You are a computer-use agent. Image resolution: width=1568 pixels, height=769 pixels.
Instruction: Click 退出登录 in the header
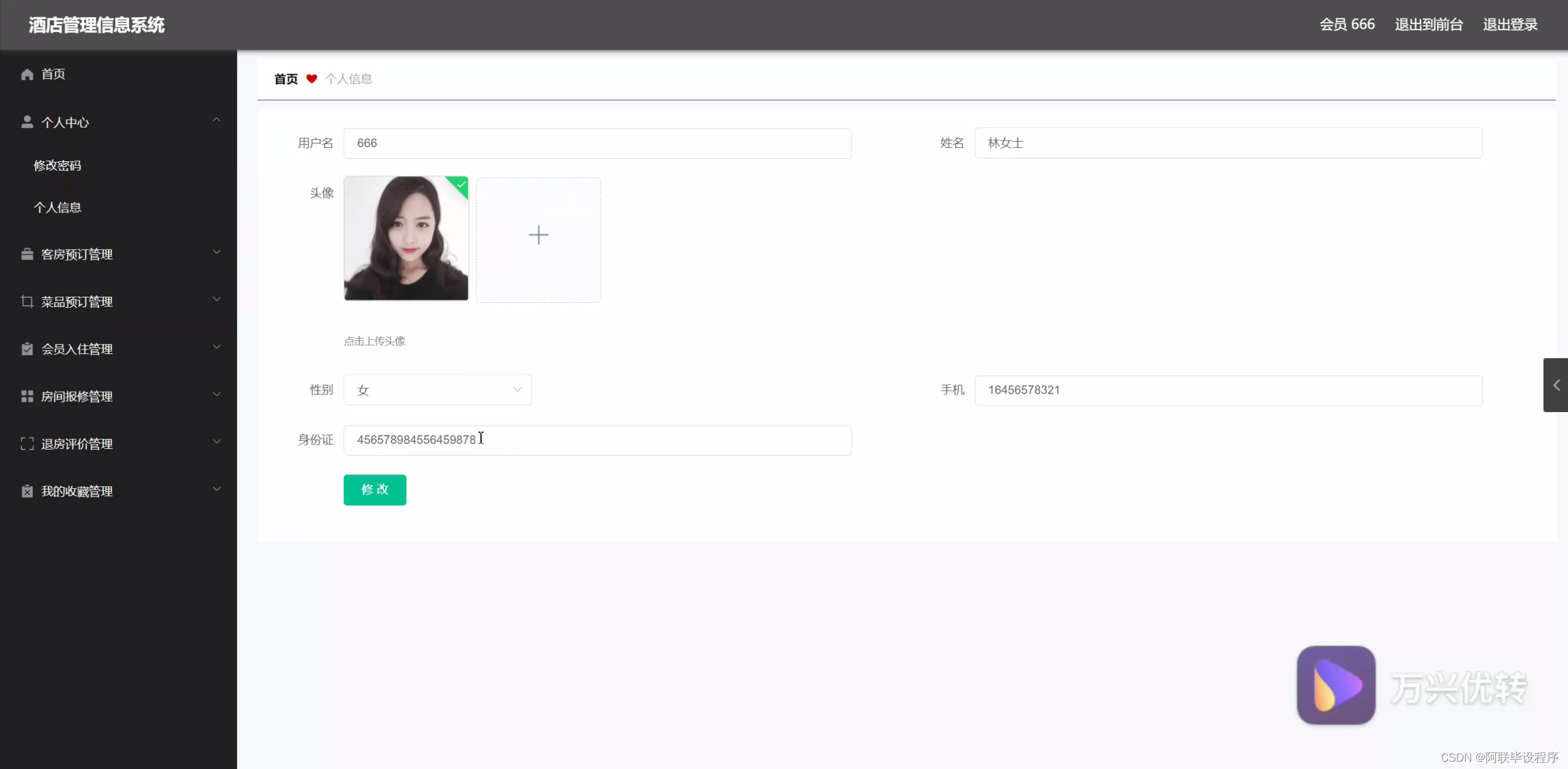point(1510,25)
